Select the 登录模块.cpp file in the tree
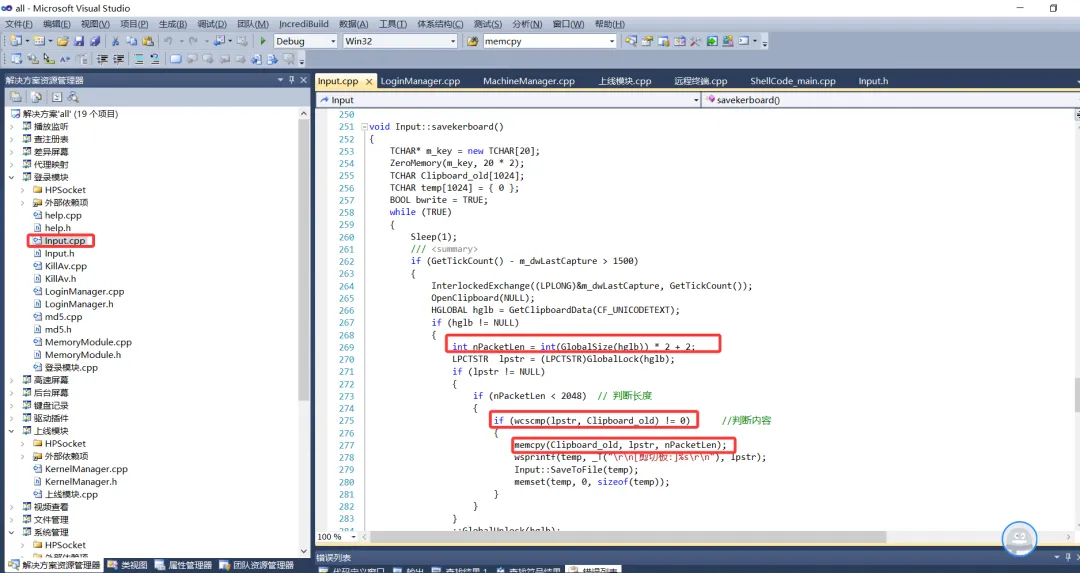Image resolution: width=1080 pixels, height=573 pixels. [71, 368]
